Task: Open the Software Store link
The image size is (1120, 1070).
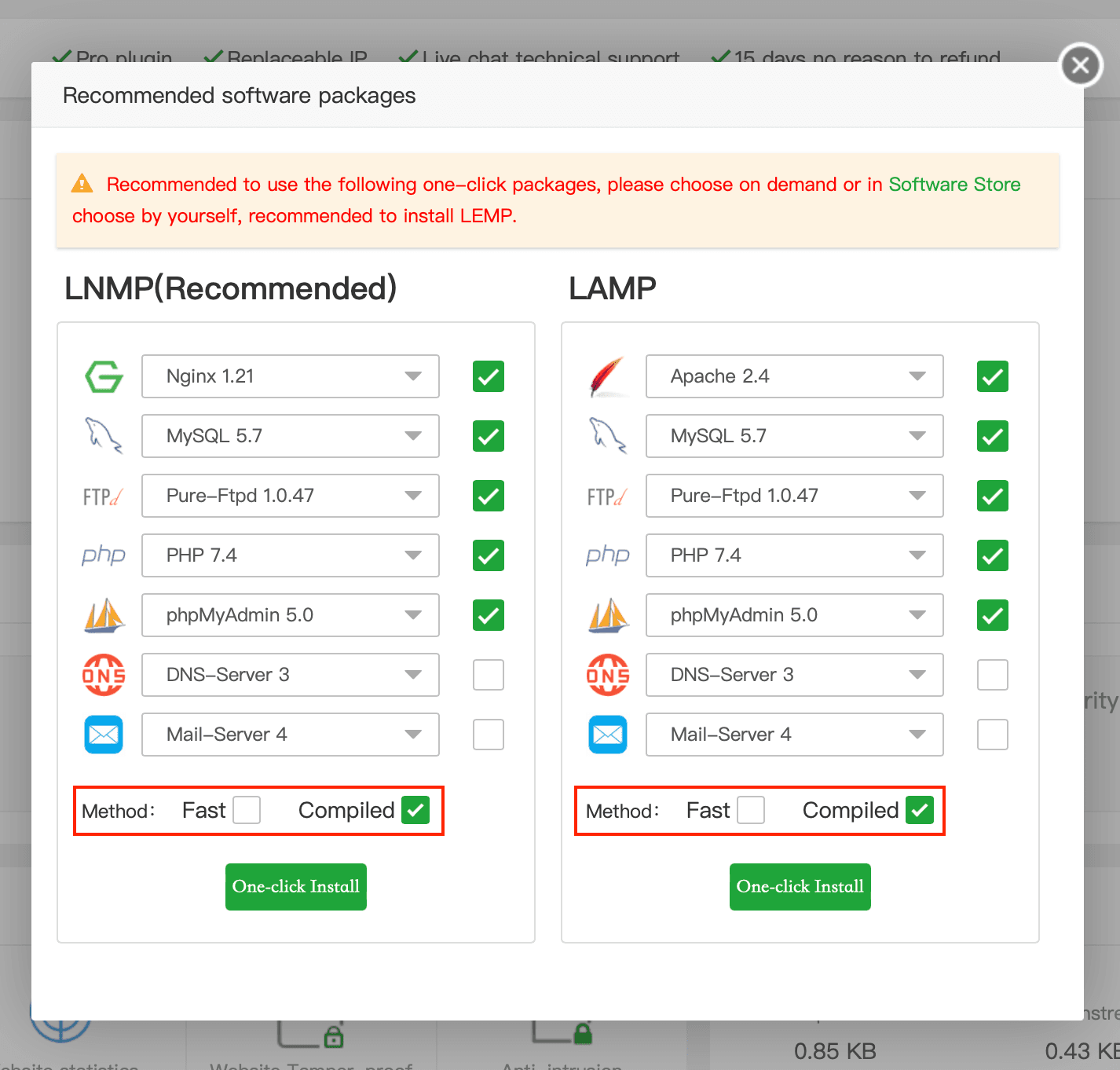Action: coord(954,185)
